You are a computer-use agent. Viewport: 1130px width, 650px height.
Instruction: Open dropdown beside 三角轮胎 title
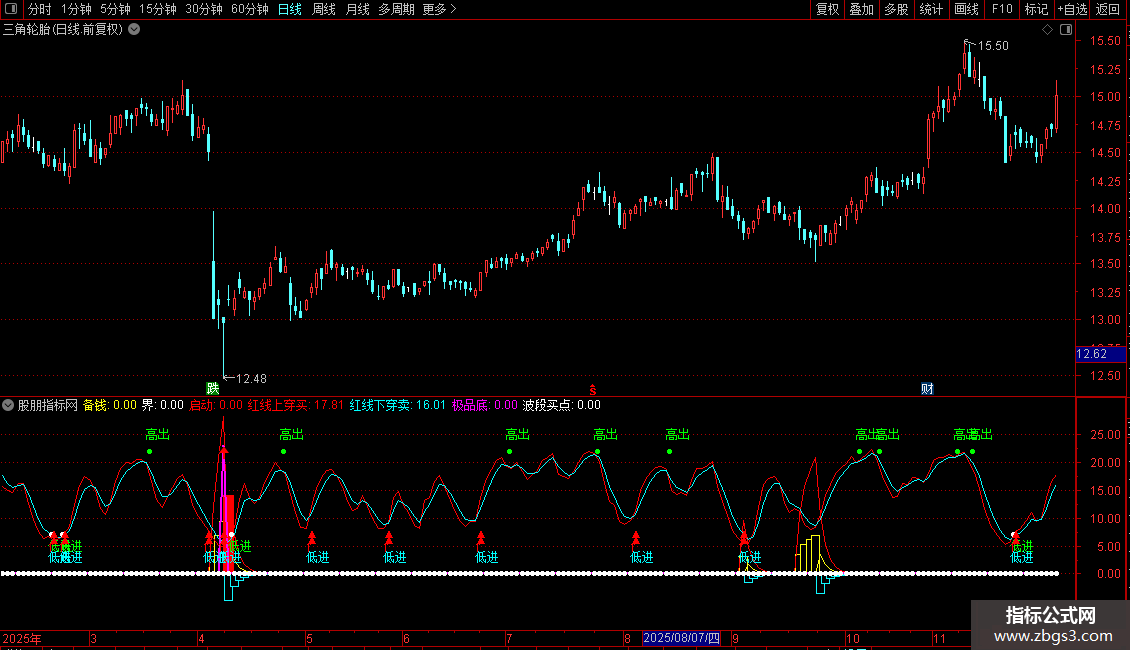click(134, 30)
